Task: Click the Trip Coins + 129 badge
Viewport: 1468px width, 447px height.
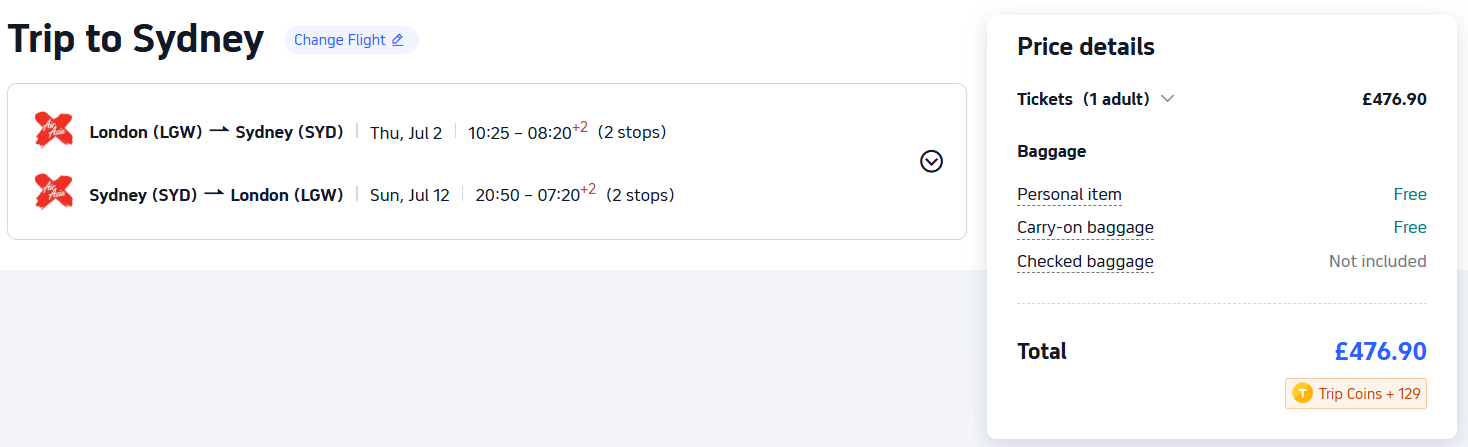Action: 1356,393
